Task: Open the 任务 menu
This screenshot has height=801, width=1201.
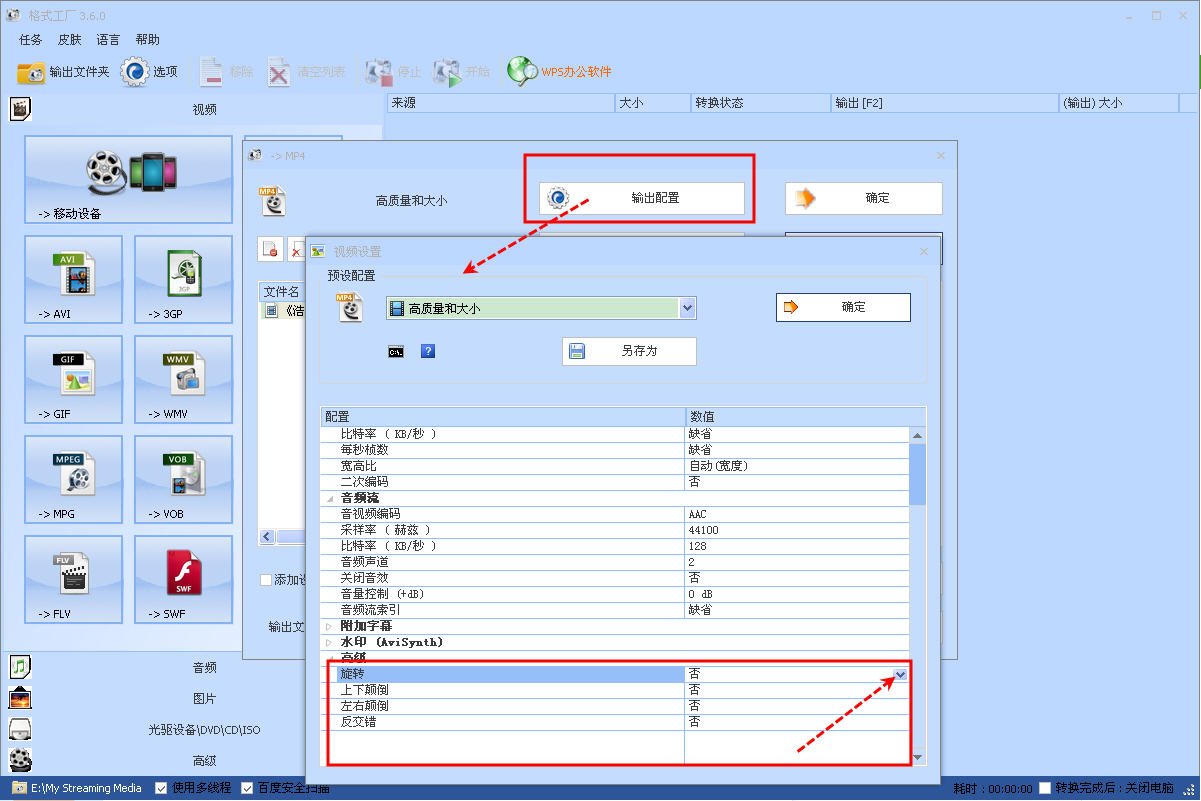Action: [x=29, y=39]
